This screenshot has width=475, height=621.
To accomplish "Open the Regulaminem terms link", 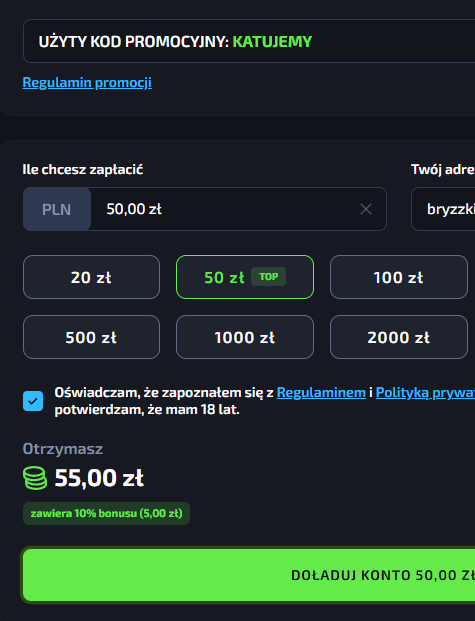I will coord(321,392).
